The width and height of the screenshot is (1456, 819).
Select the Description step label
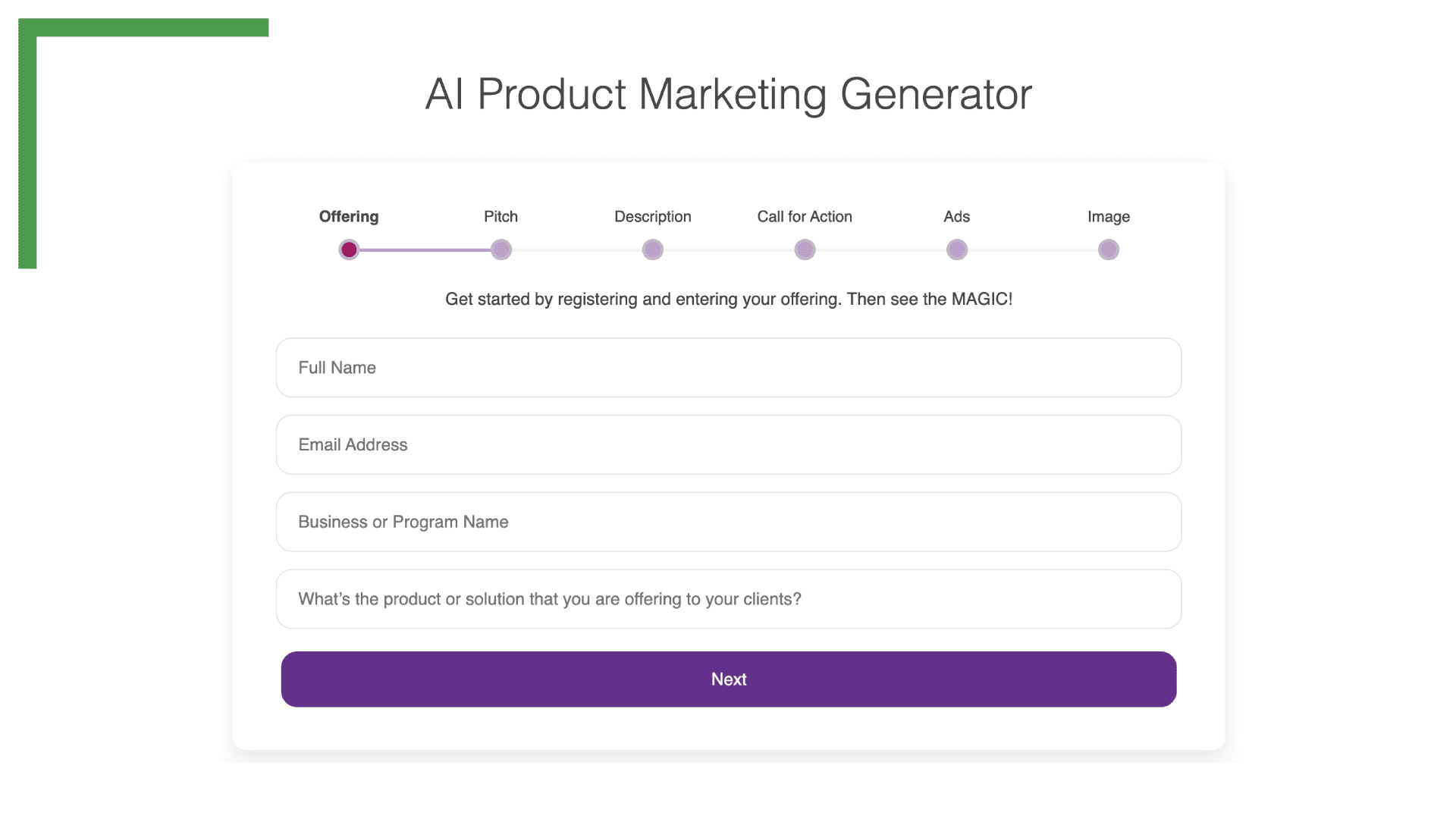click(x=653, y=217)
